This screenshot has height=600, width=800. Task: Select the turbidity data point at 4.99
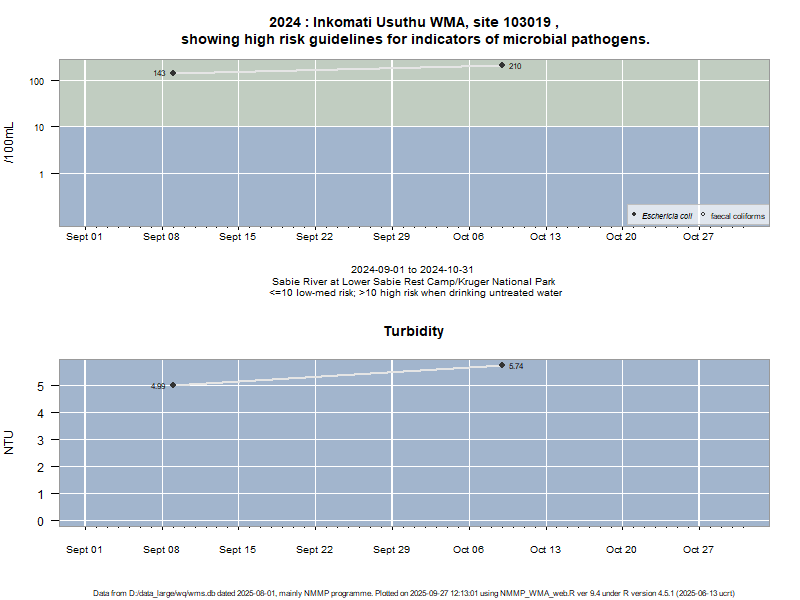click(x=173, y=385)
